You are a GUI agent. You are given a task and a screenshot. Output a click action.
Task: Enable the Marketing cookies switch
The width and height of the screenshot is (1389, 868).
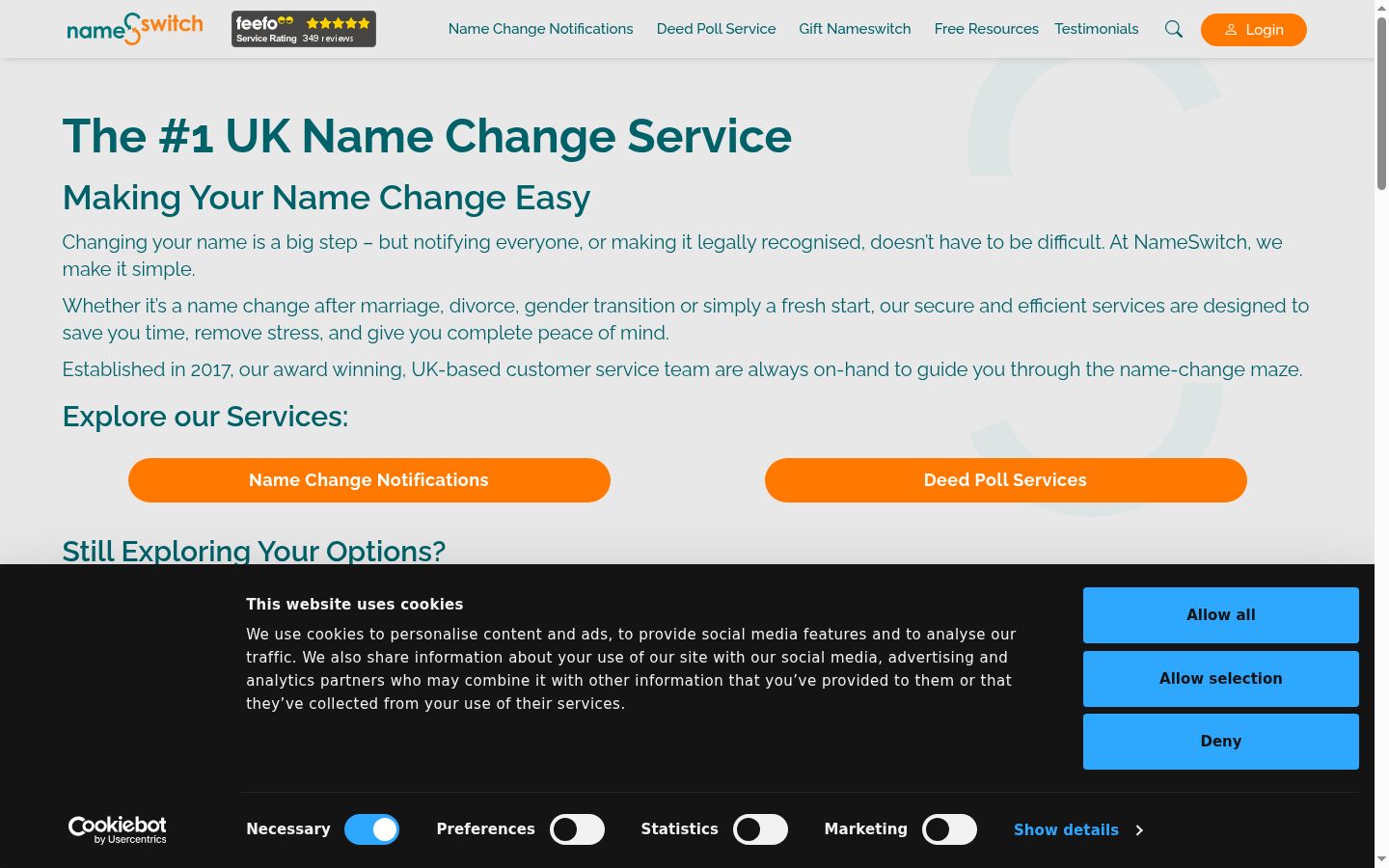(949, 829)
